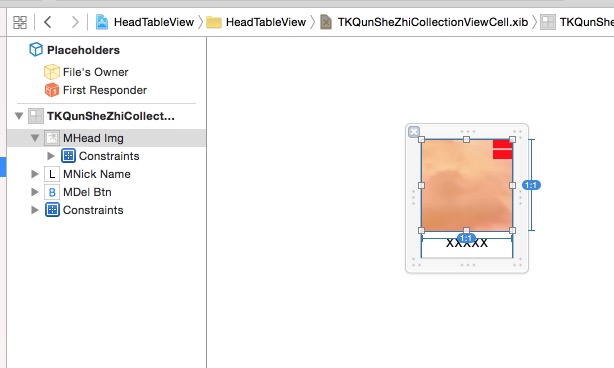
Task: Click the MDel Btn button icon
Action: pyautogui.click(x=52, y=192)
